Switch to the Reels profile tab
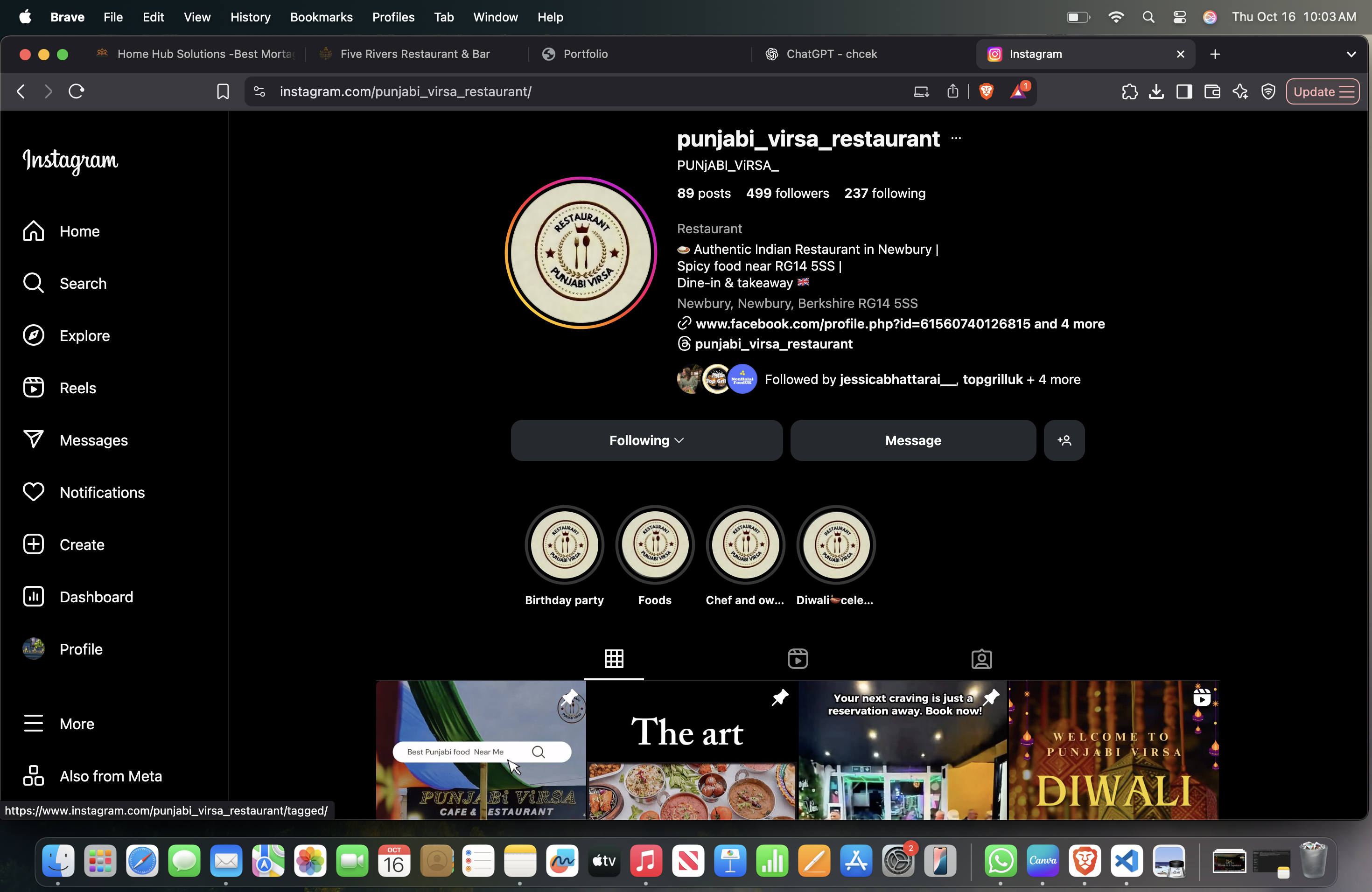 tap(797, 659)
